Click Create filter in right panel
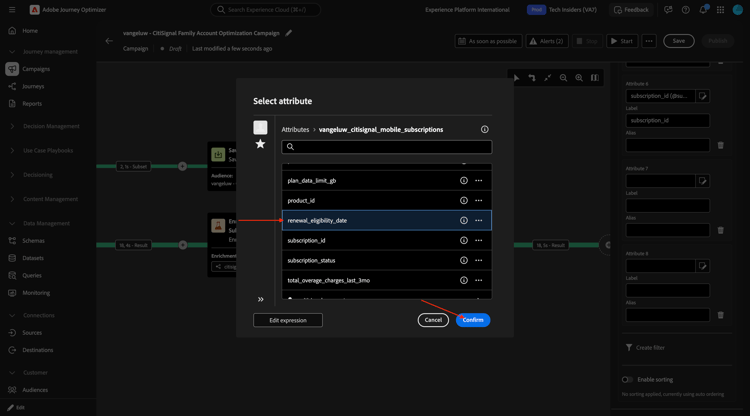Viewport: 750px width, 416px height. click(x=645, y=348)
